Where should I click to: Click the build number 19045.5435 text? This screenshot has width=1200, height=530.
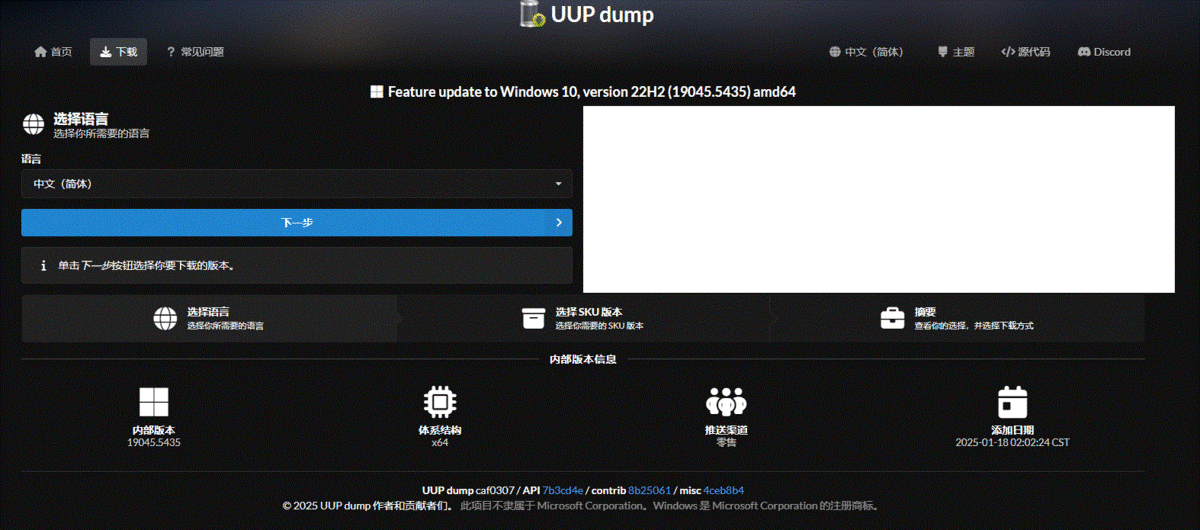(154, 442)
